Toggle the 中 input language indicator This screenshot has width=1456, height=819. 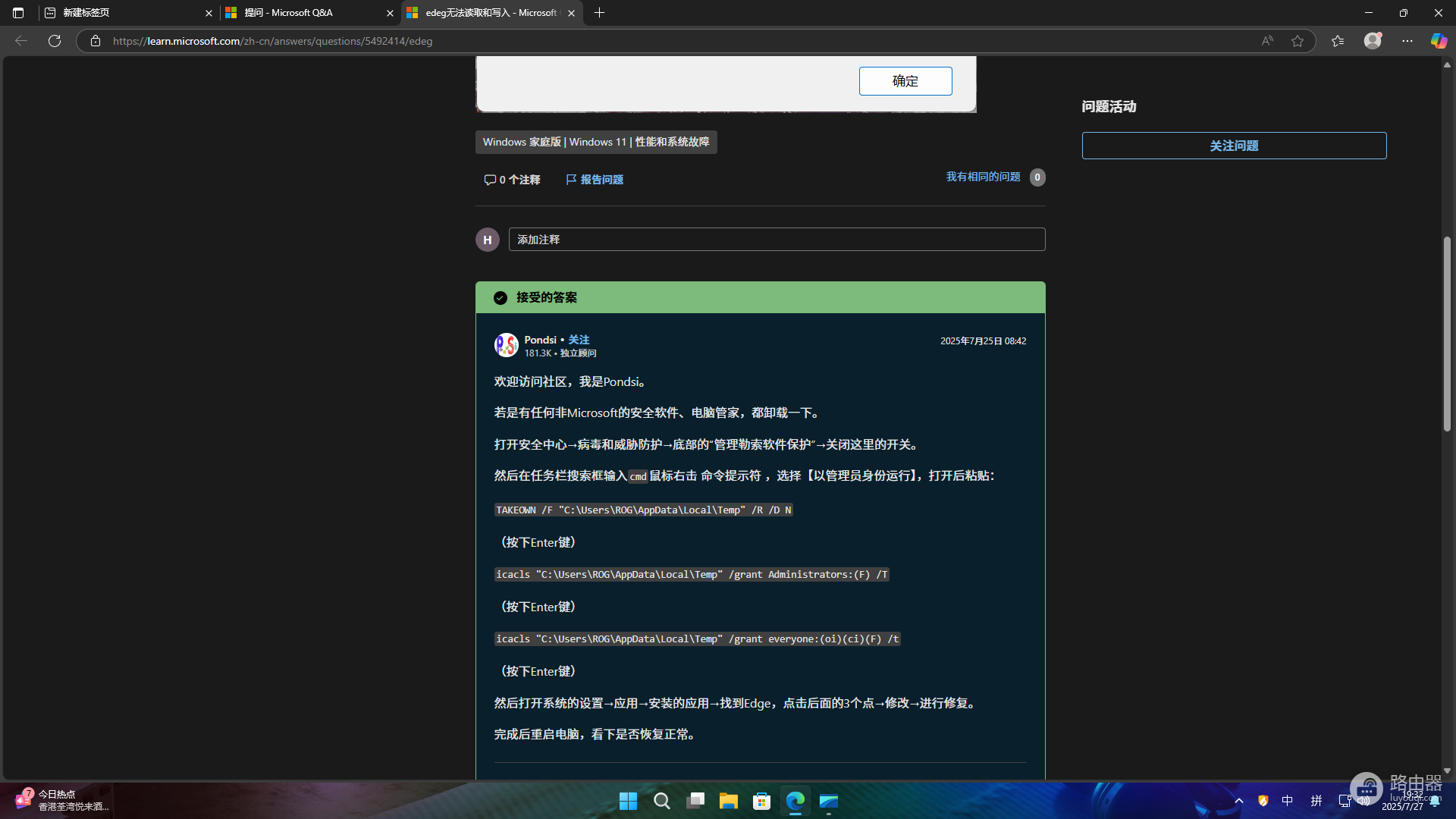1288,801
